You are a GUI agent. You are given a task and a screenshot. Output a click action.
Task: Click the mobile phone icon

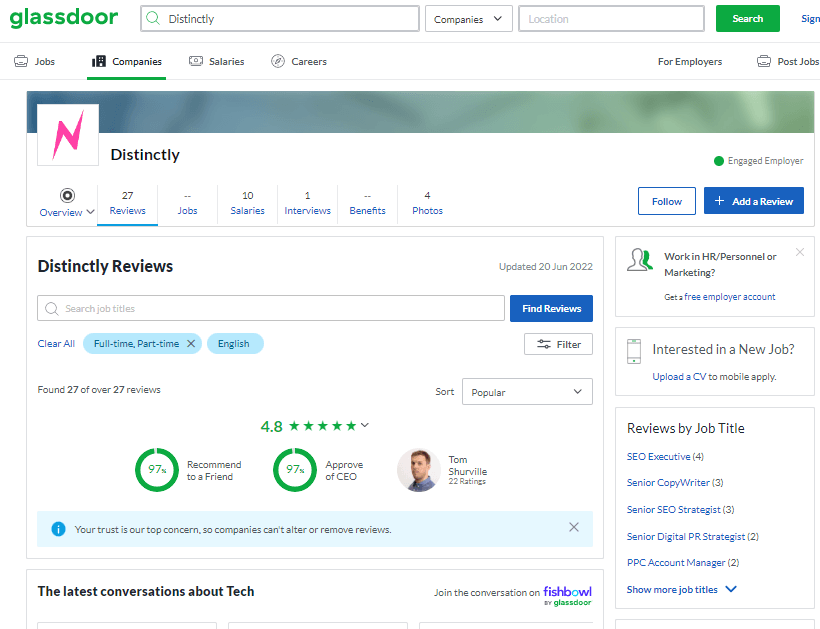pyautogui.click(x=634, y=351)
